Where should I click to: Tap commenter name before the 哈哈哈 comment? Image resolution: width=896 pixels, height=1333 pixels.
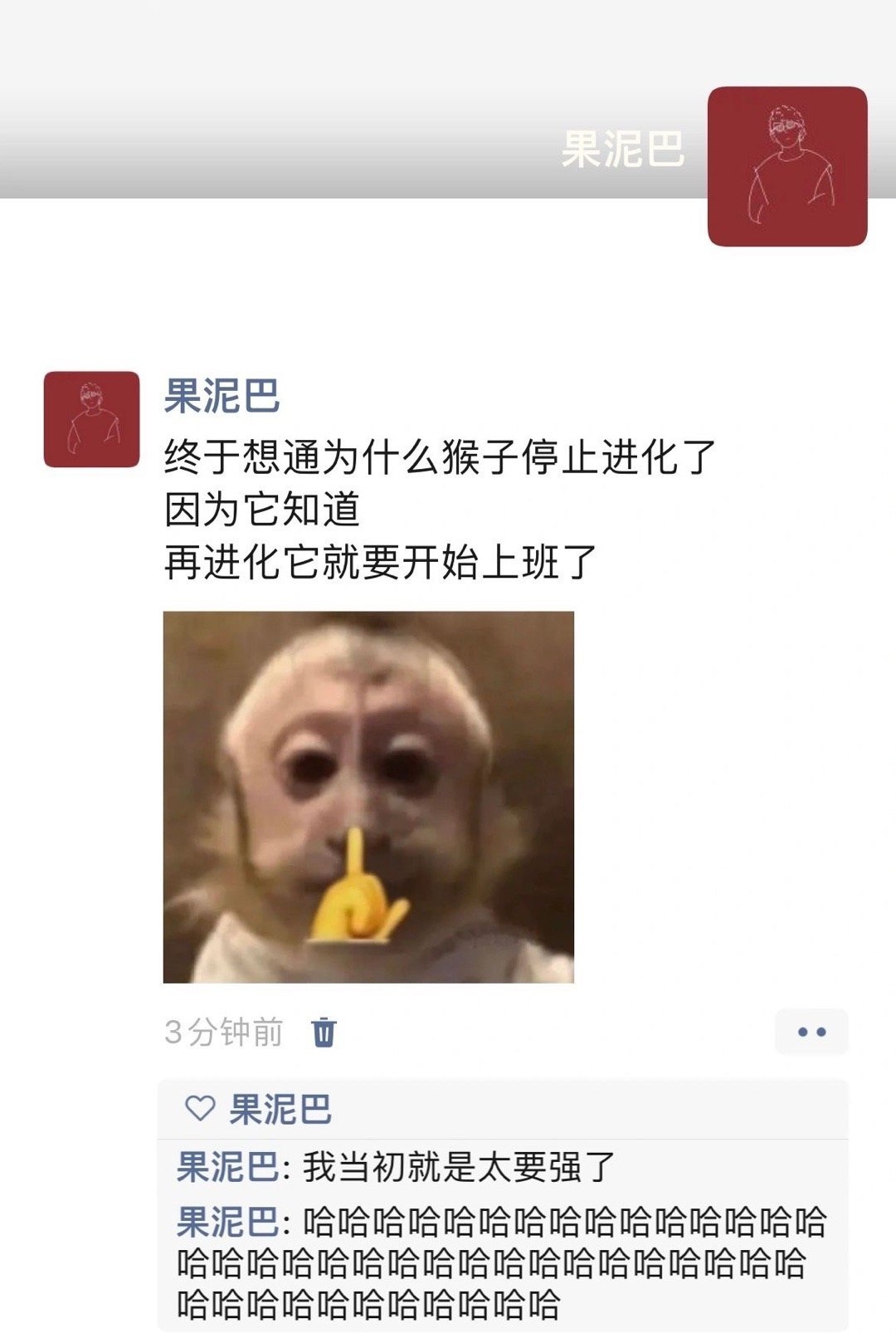point(227,1223)
